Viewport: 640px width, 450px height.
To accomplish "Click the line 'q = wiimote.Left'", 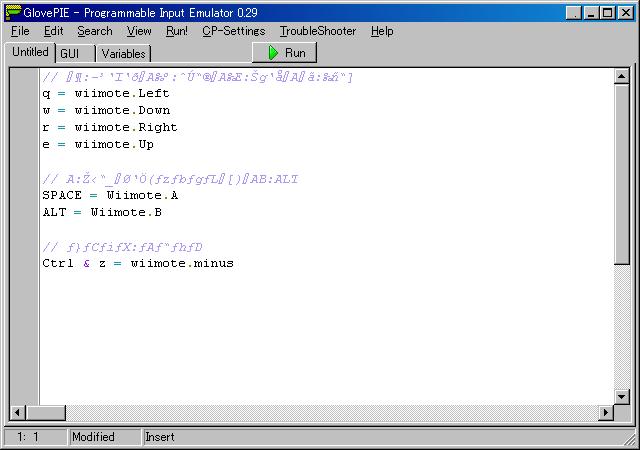I will [x=106, y=94].
